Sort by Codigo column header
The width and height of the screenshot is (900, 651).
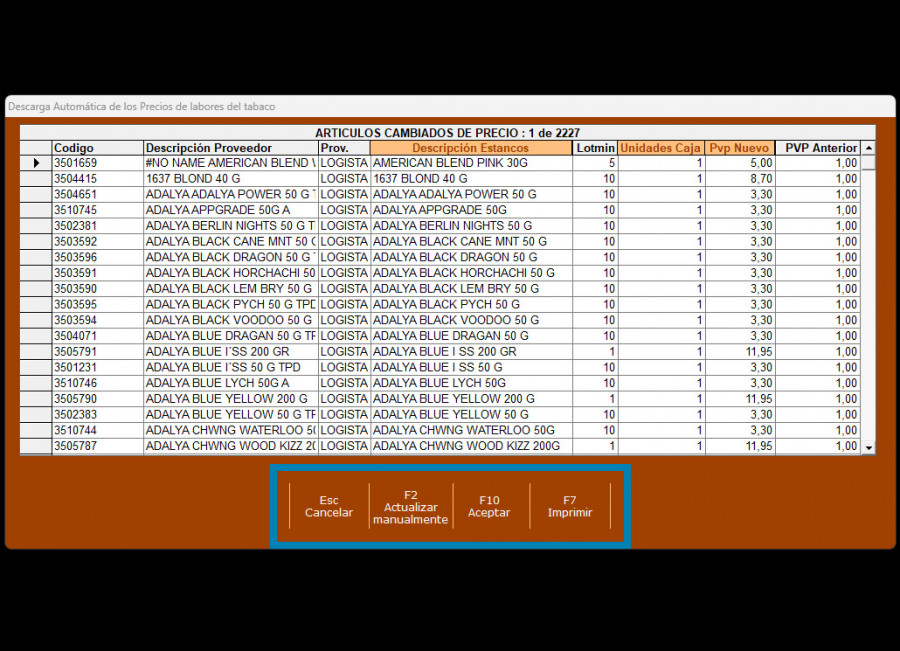point(97,148)
